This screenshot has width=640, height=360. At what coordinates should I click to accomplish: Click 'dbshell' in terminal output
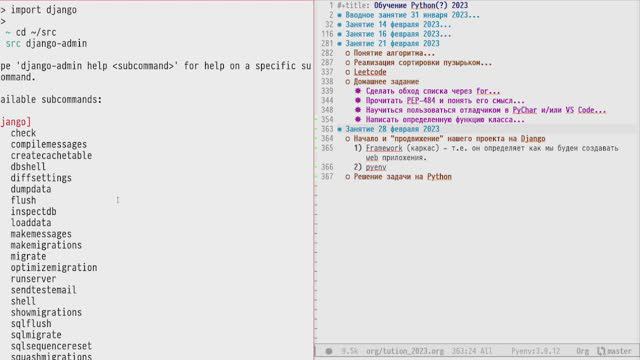coord(28,167)
